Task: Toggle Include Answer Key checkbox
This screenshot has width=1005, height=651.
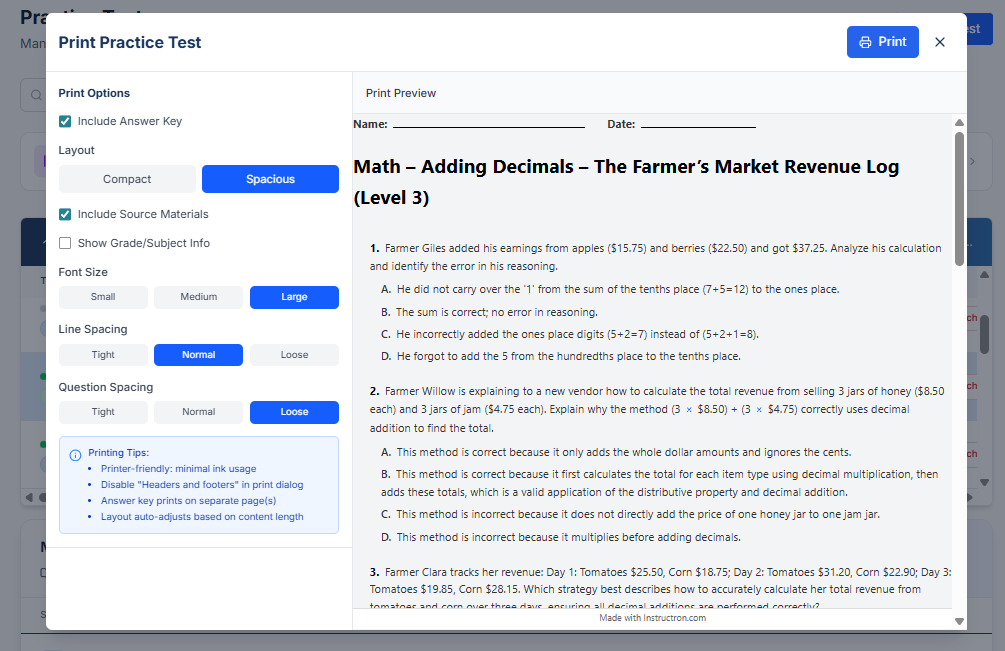Action: [x=65, y=121]
